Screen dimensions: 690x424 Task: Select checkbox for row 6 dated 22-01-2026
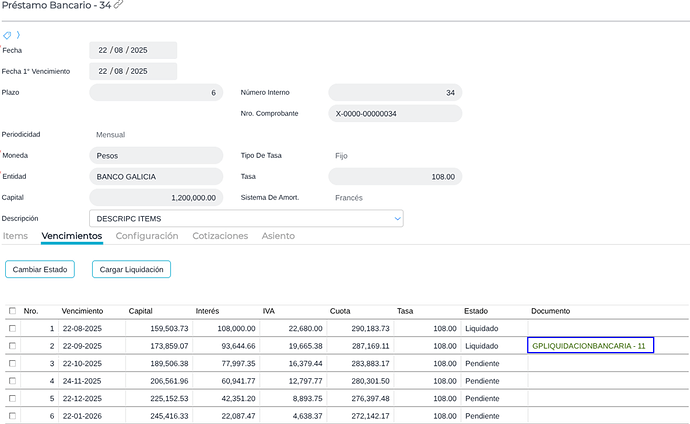(12, 415)
